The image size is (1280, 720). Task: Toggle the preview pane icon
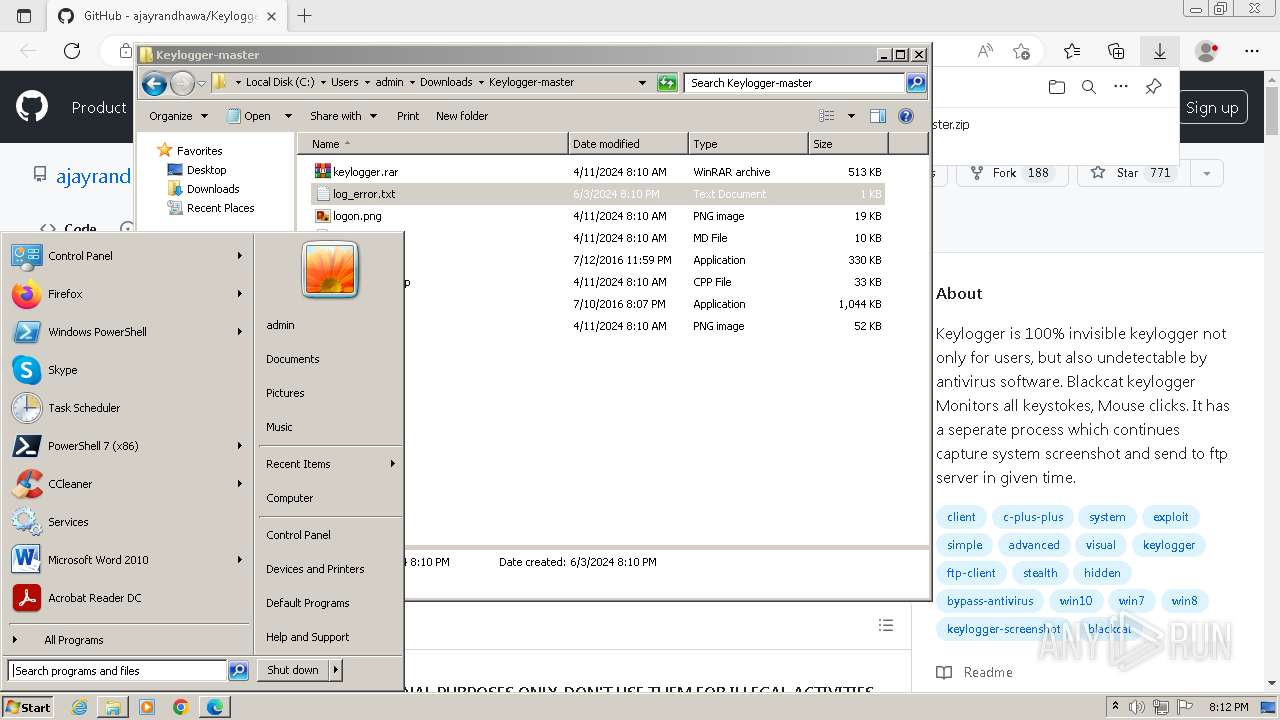878,116
